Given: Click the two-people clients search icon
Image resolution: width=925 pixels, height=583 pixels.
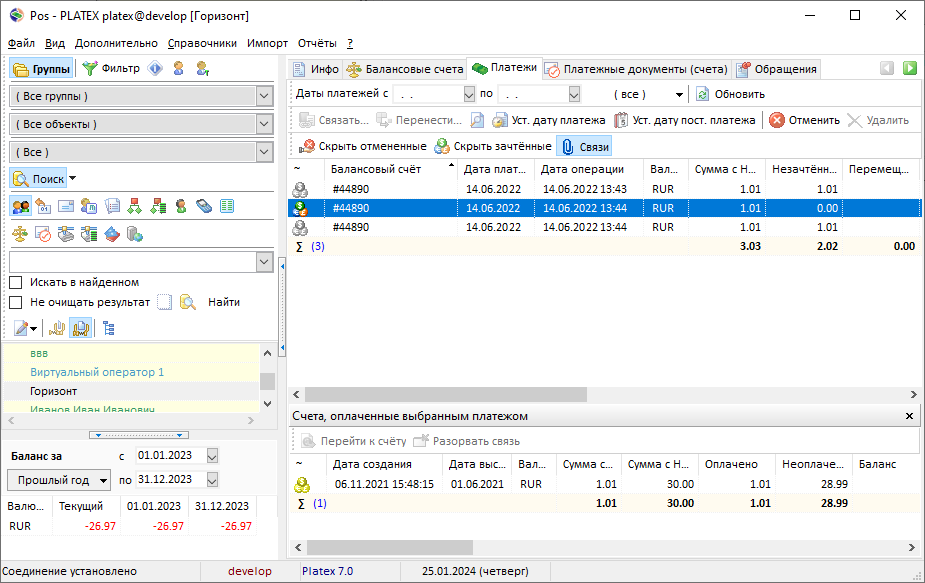Looking at the screenshot, I should tap(21, 206).
